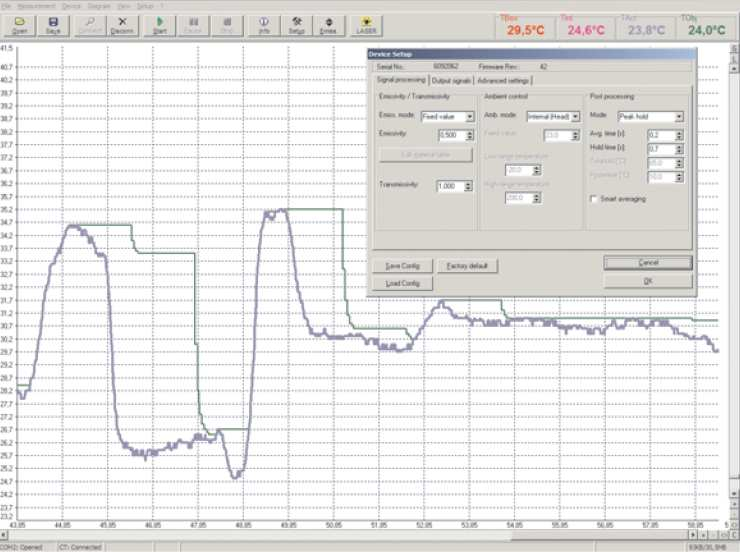
Task: Click OK in Device Setup dialog
Action: coord(648,281)
